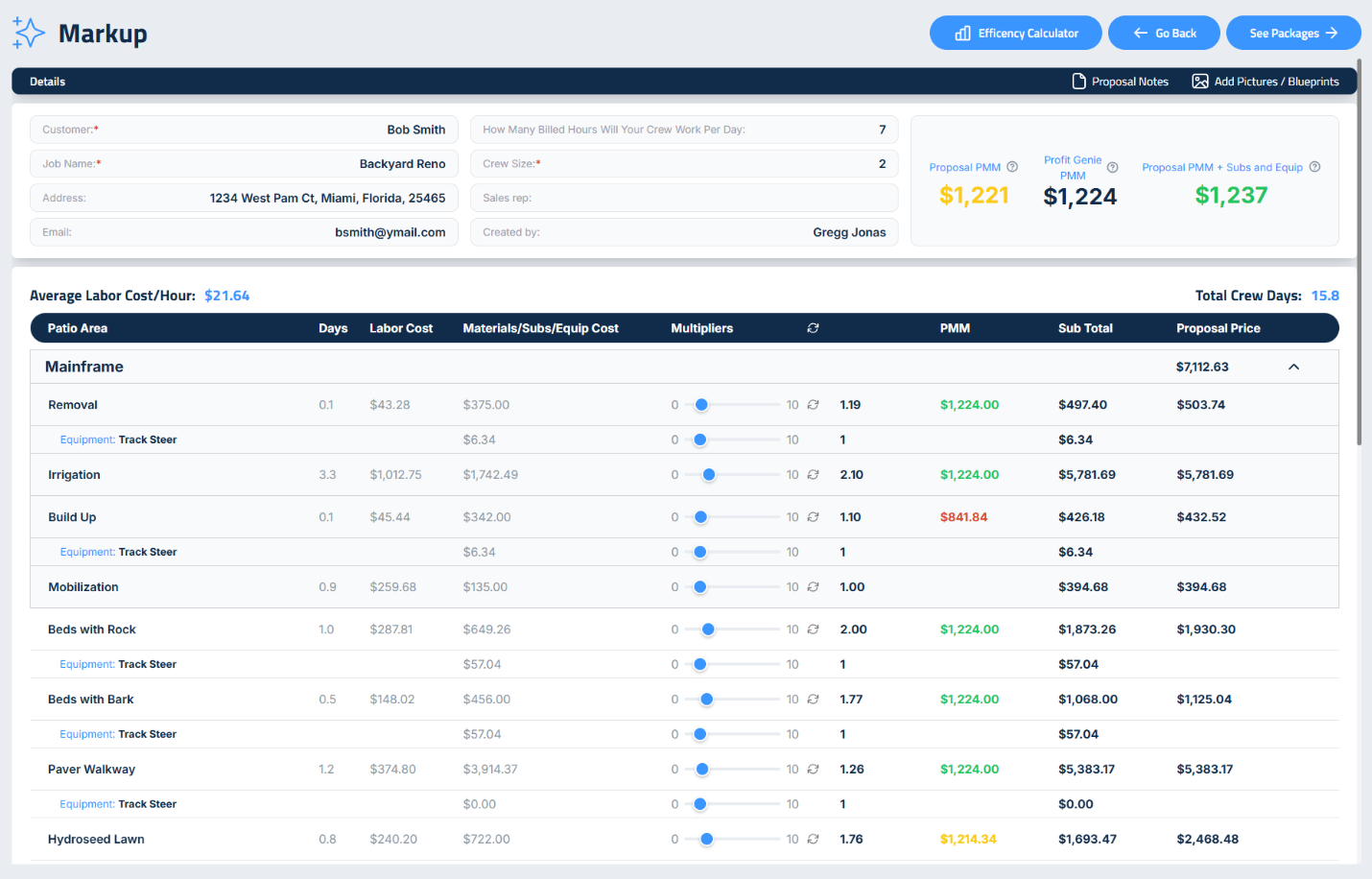The height and width of the screenshot is (879, 1372).
Task: Collapse the Mainframe section
Action: (1293, 367)
